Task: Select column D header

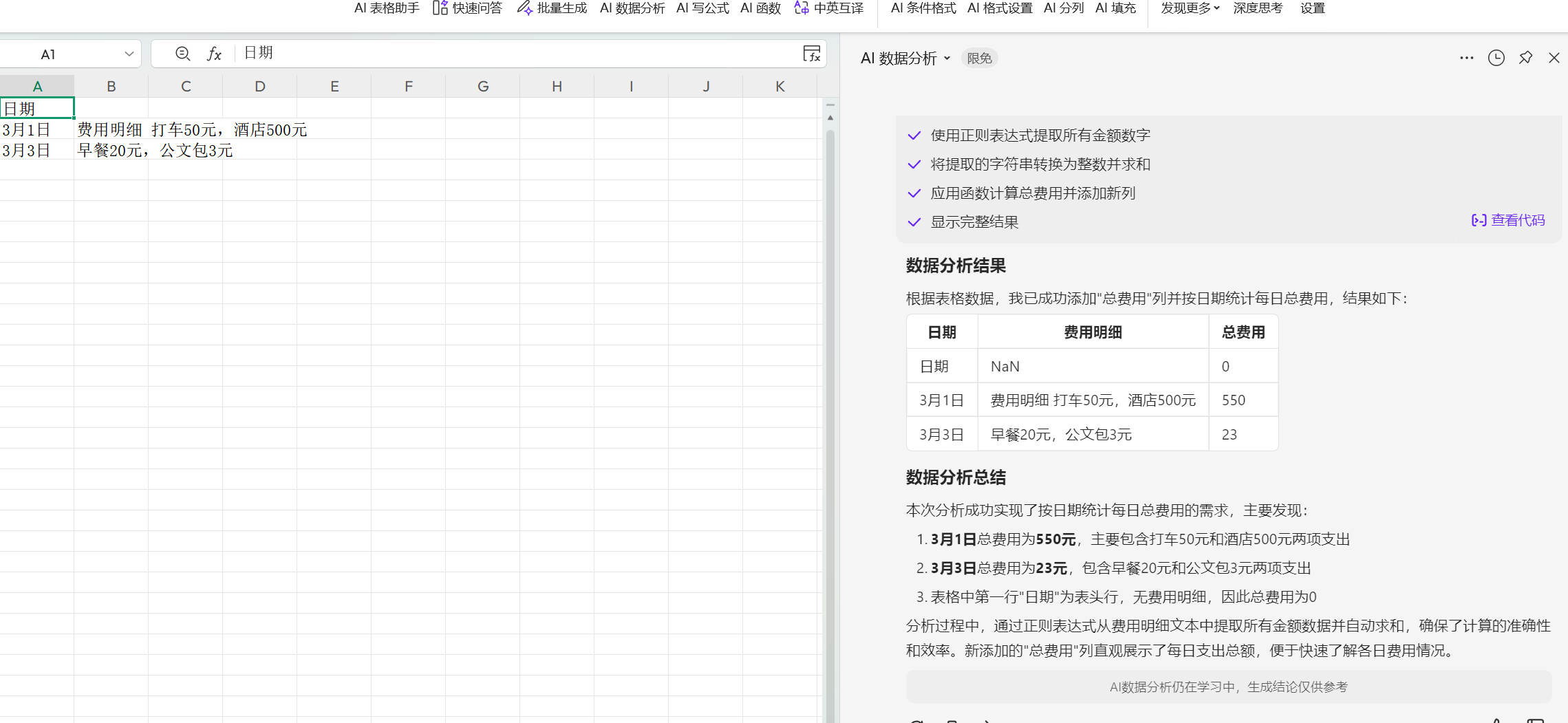Action: click(260, 86)
